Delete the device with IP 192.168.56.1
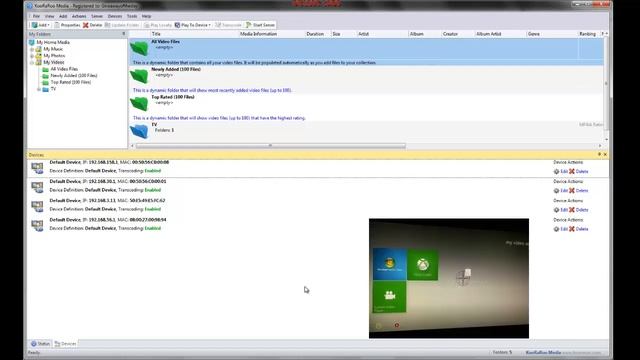Screen dimensions: 640x360 pyautogui.click(x=579, y=229)
